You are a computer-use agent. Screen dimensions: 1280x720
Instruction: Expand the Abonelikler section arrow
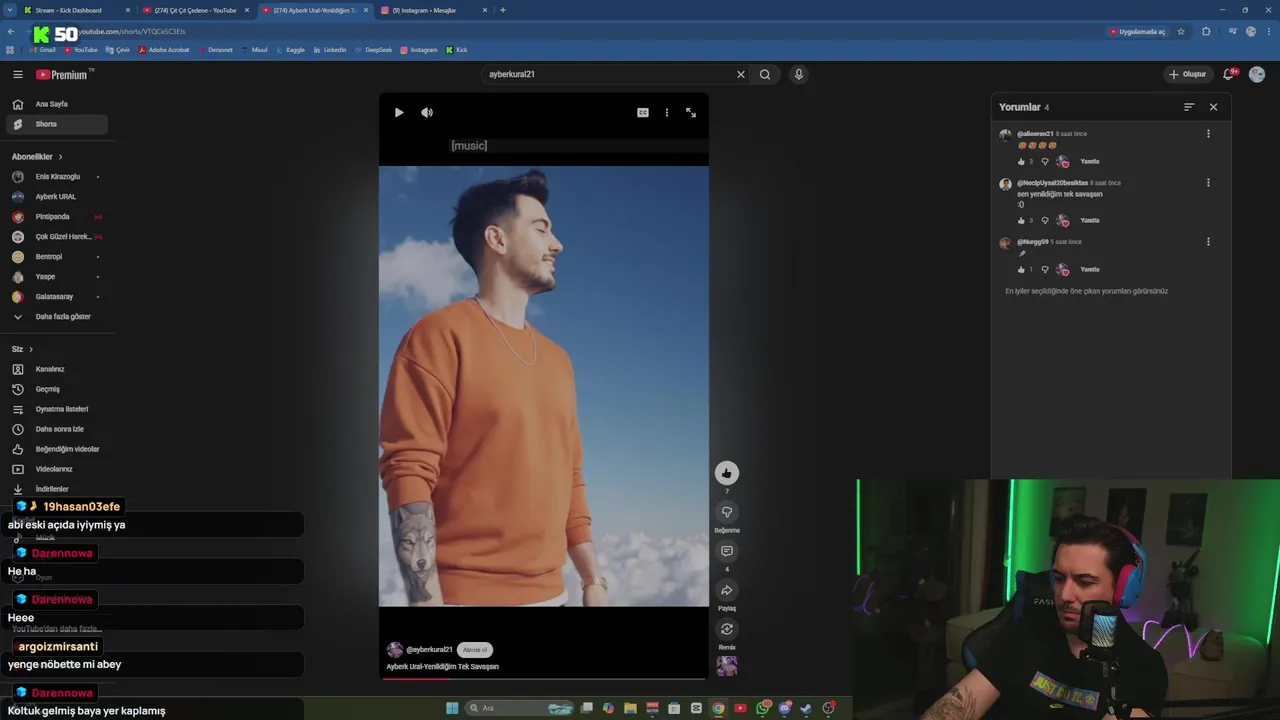(x=60, y=157)
